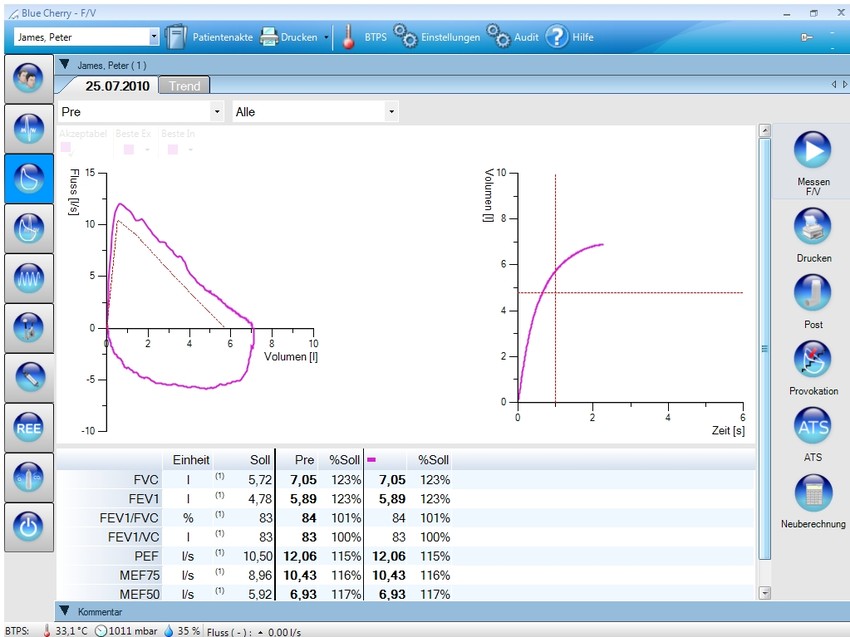The height and width of the screenshot is (637, 850).
Task: Open the Provokation test icon
Action: click(813, 361)
